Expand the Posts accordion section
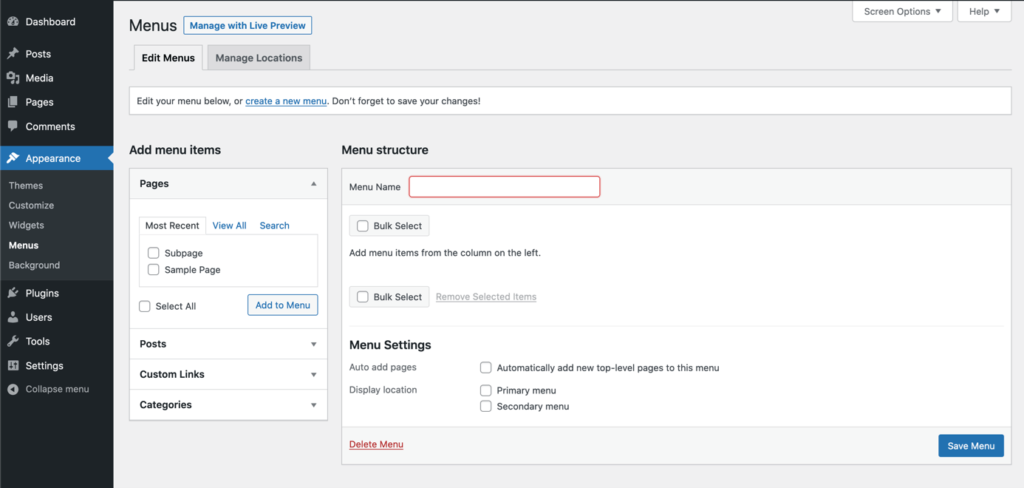1024x488 pixels. pyautogui.click(x=229, y=344)
